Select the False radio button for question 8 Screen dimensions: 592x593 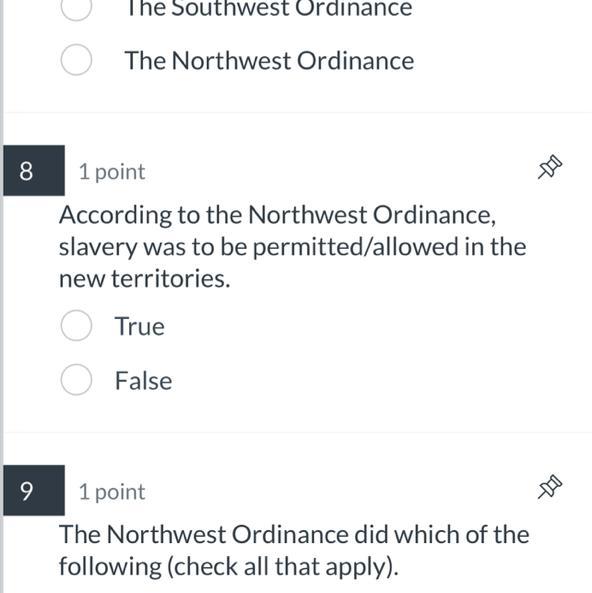(76, 380)
